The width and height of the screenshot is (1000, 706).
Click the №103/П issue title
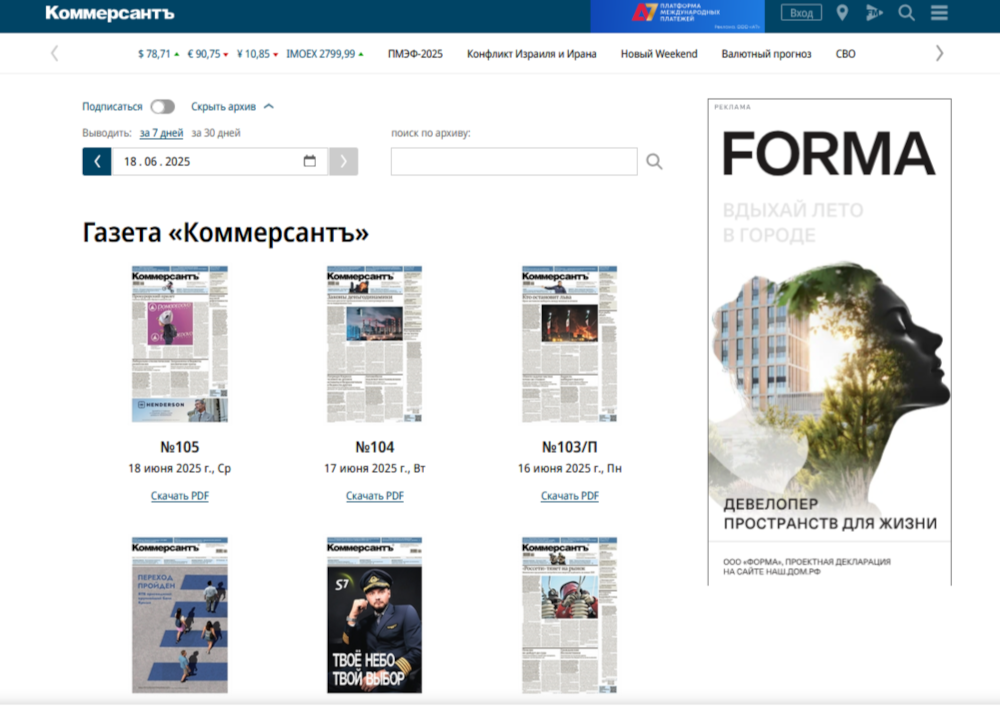pos(570,447)
